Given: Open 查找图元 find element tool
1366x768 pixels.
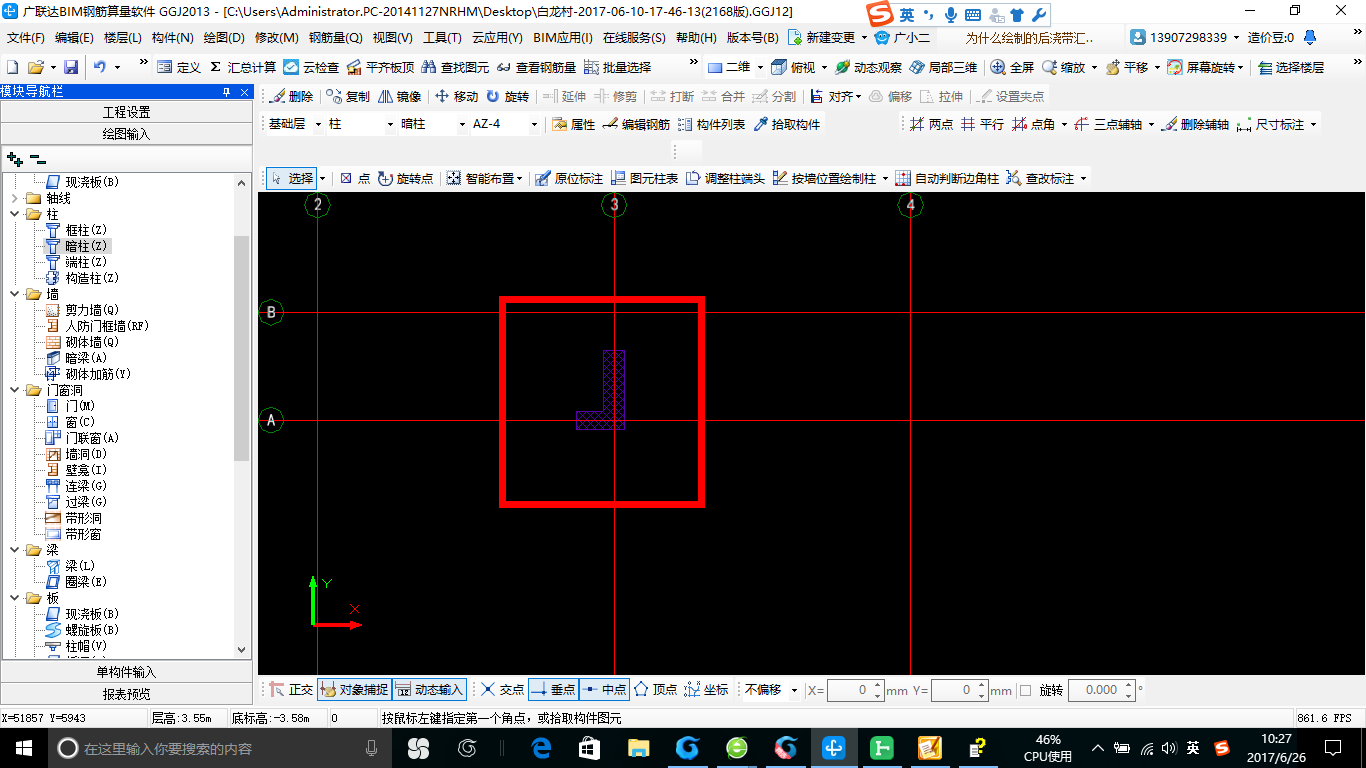Looking at the screenshot, I should (455, 67).
